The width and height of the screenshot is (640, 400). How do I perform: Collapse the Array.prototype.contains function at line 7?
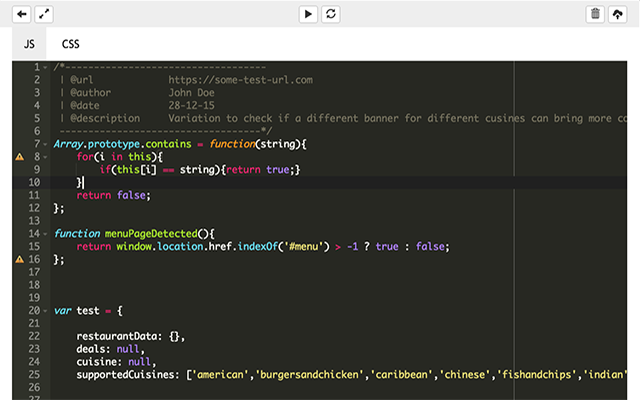click(x=46, y=144)
